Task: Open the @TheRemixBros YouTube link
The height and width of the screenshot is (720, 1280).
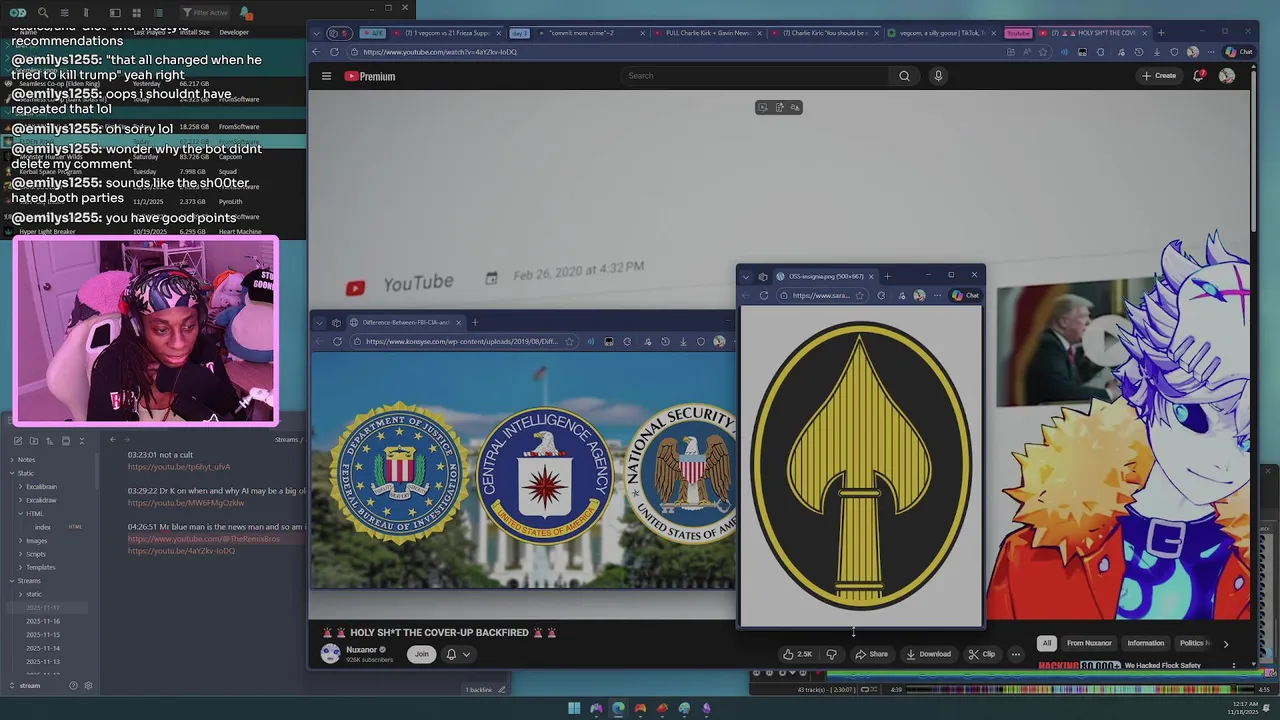Action: coord(204,539)
